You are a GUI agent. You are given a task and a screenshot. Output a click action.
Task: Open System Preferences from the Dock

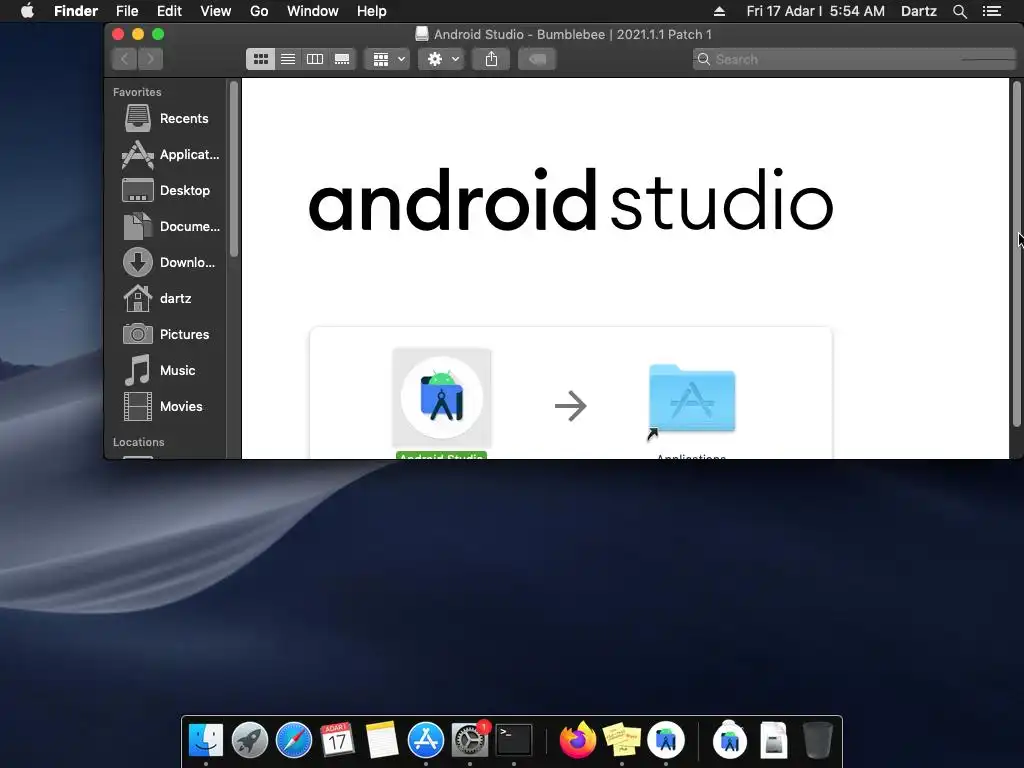470,740
